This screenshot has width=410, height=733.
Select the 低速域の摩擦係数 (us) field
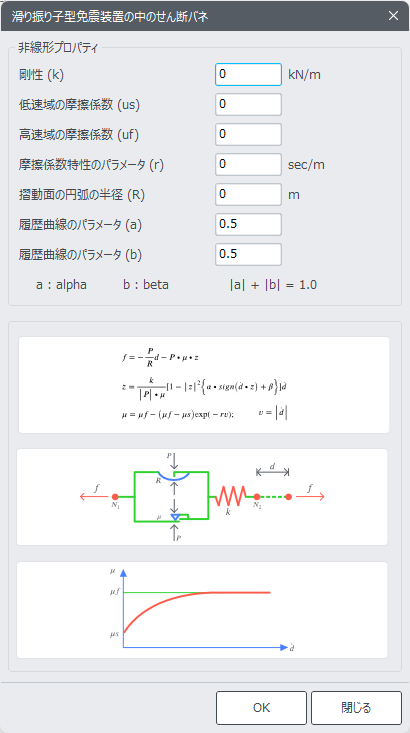pos(248,104)
